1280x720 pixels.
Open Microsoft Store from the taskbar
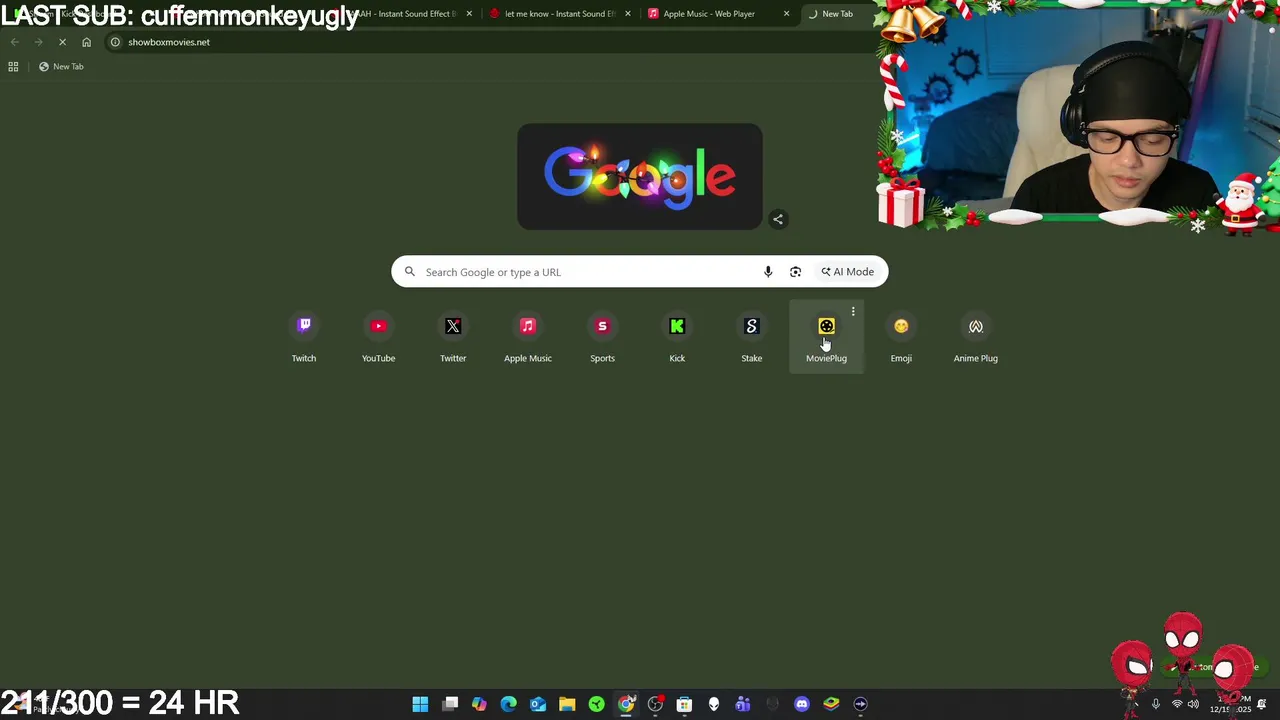(684, 704)
